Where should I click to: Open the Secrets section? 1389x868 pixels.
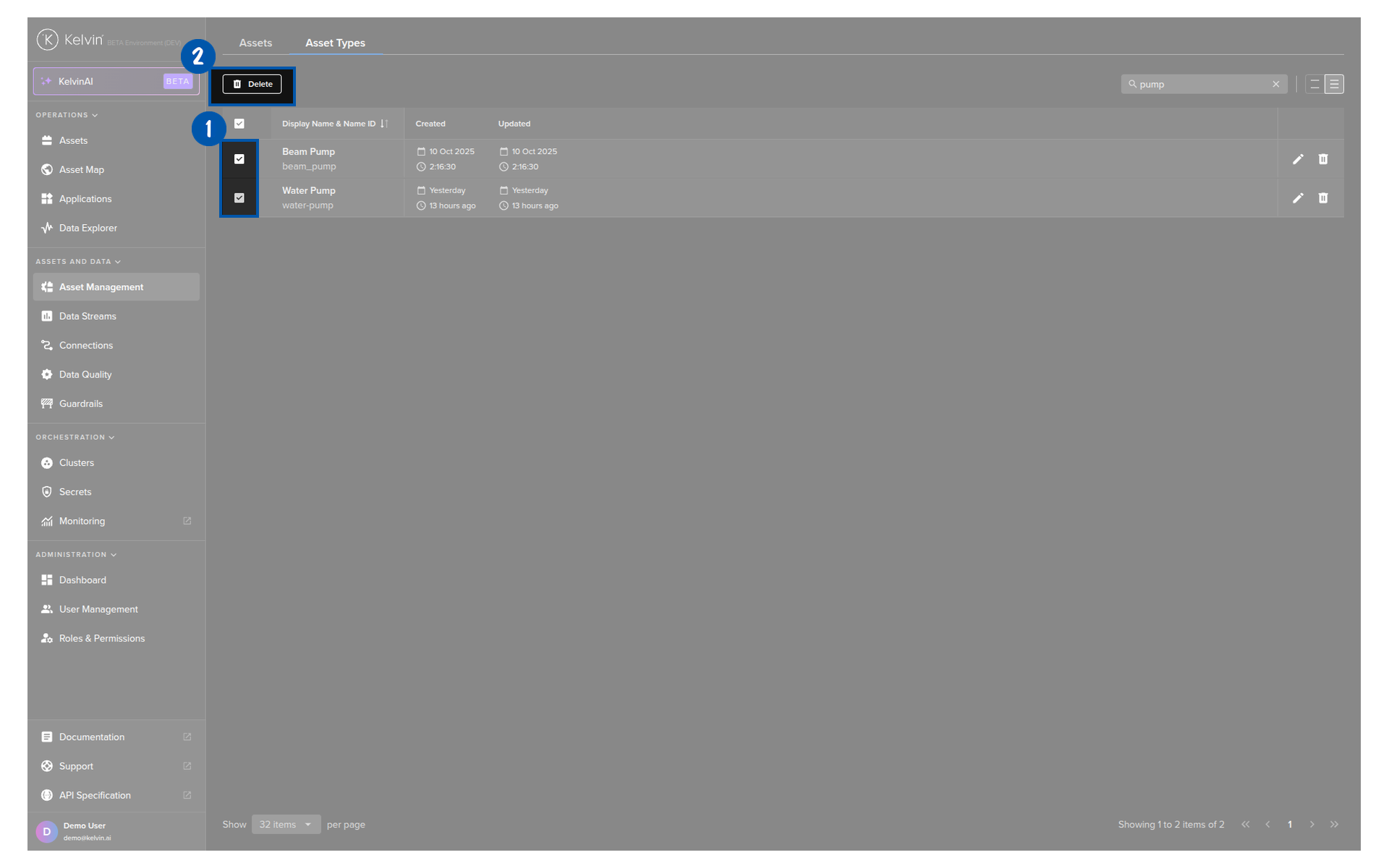[75, 492]
